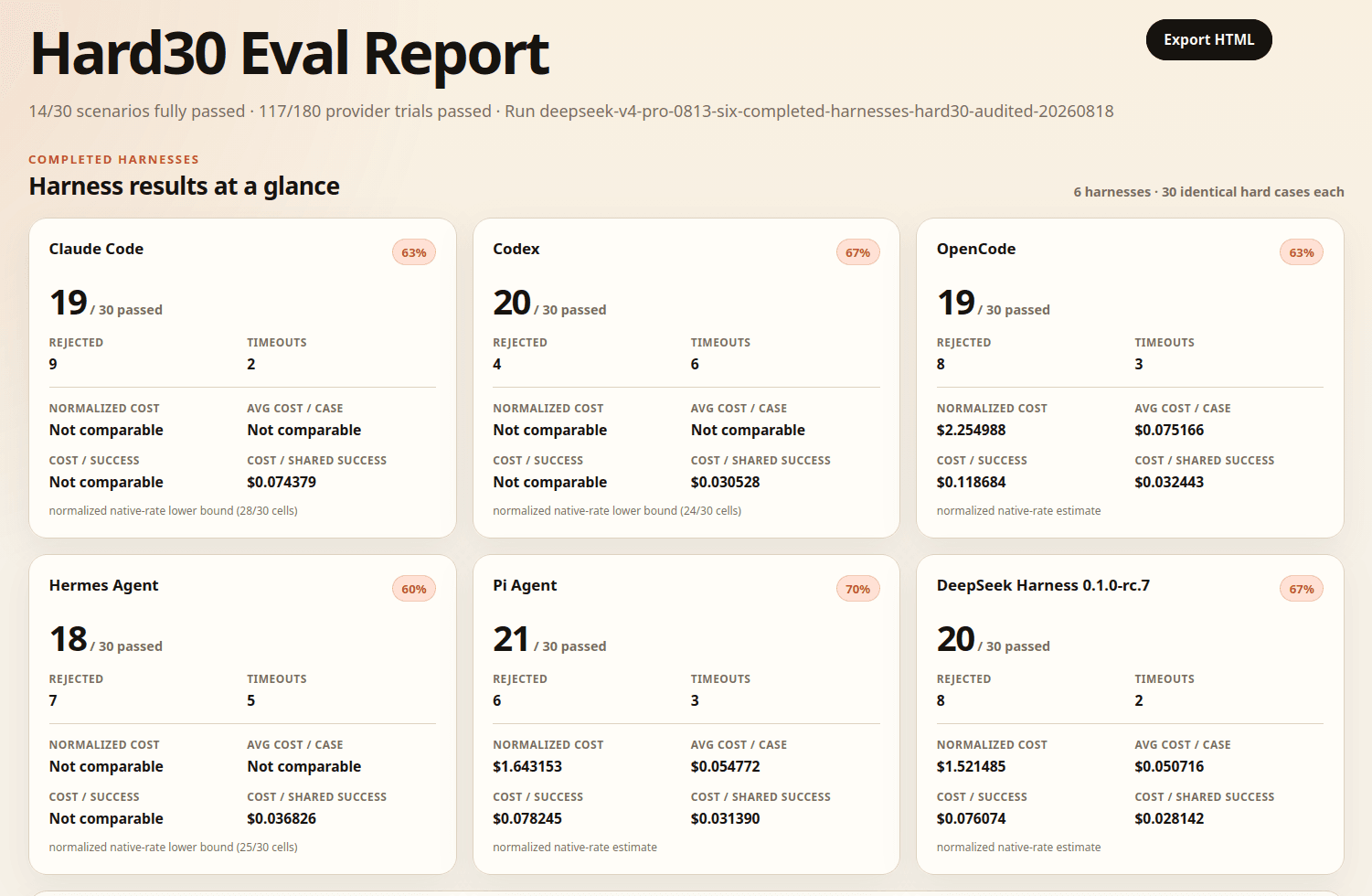
Task: Click the 67% badge on Codex
Action: 857,252
